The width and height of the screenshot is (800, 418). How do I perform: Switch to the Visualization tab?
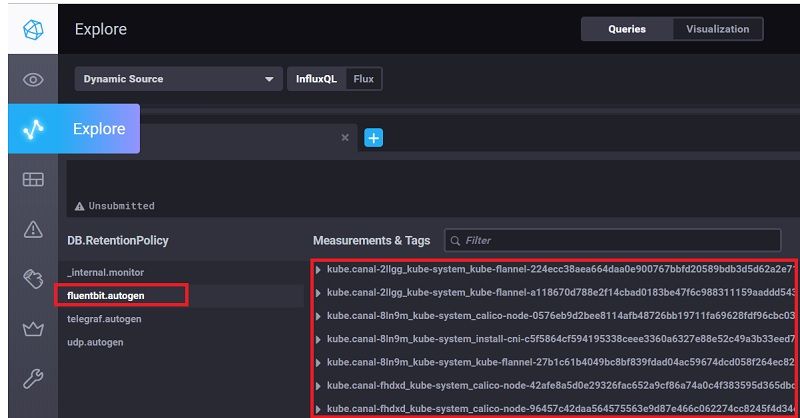(x=718, y=29)
